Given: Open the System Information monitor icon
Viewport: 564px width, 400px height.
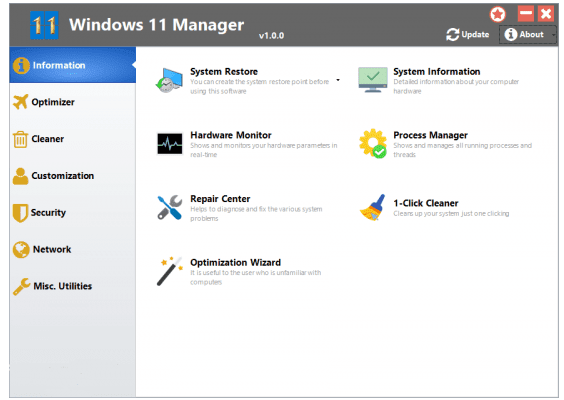Looking at the screenshot, I should coord(373,79).
